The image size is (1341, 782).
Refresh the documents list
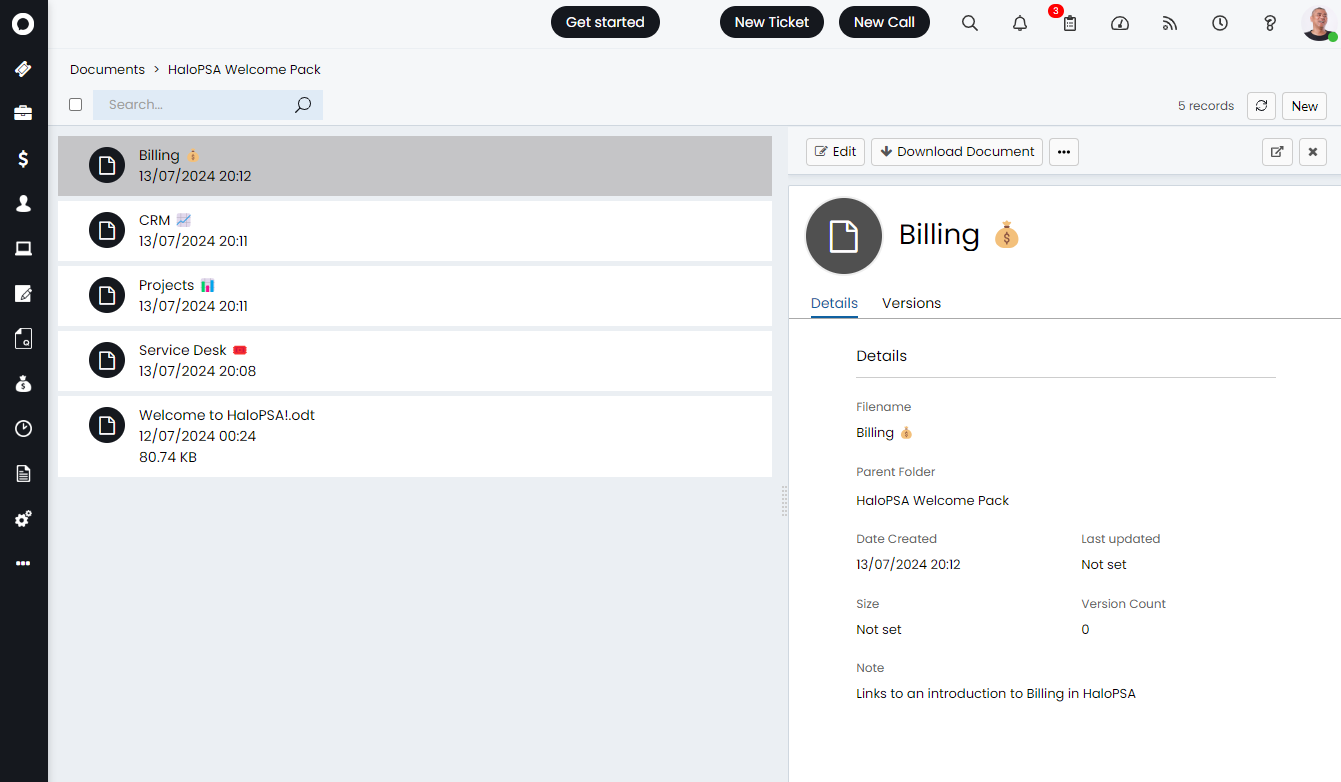pos(1262,106)
